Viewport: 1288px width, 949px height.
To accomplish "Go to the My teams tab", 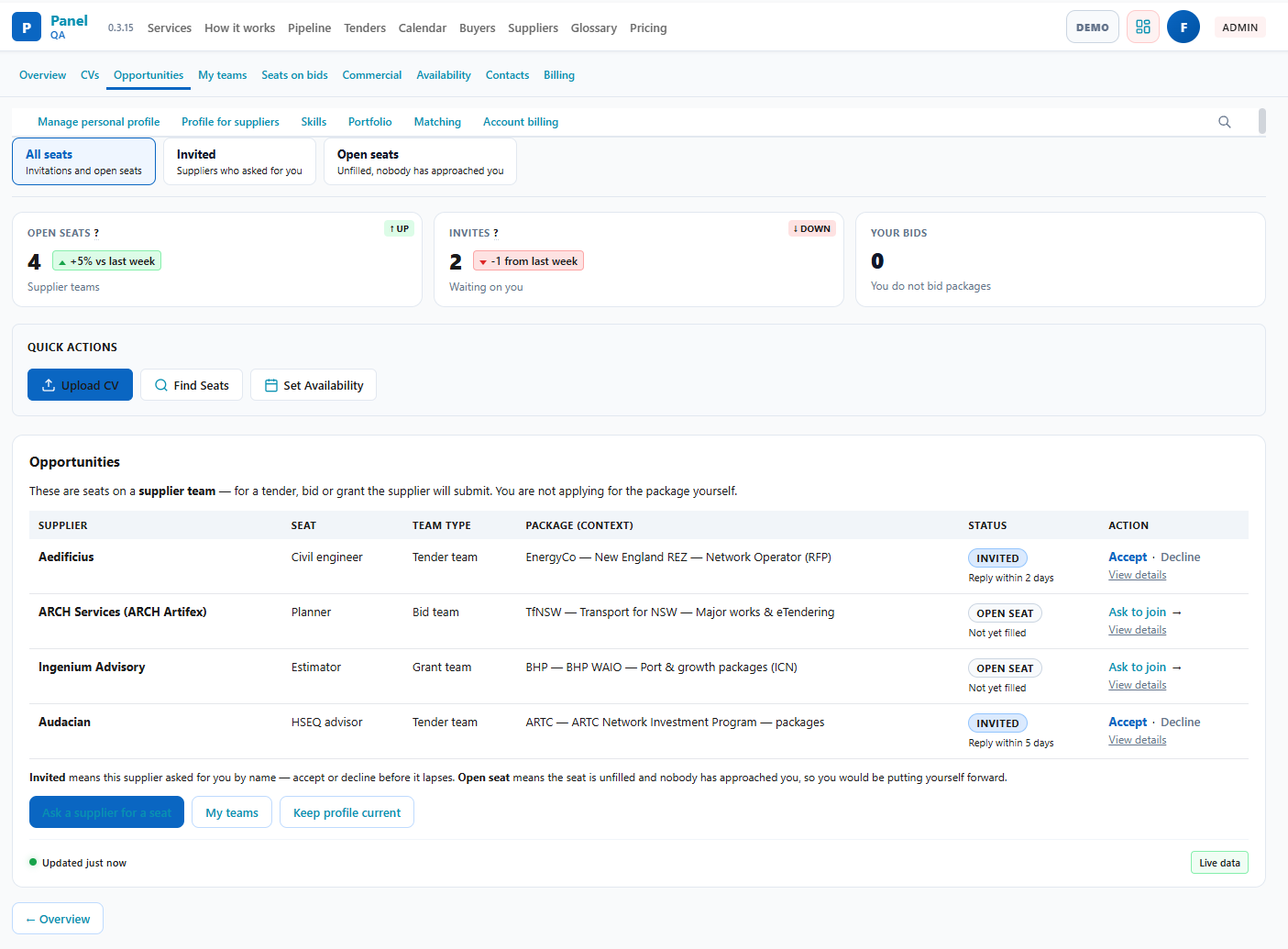I will (223, 75).
